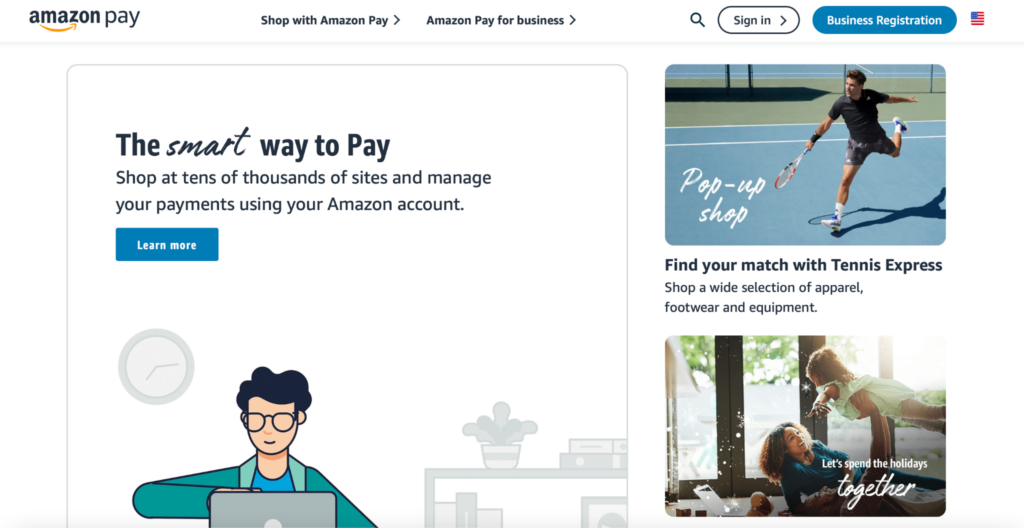This screenshot has height=528, width=1024.
Task: Click Find your match with Tennis Express
Action: click(x=803, y=265)
